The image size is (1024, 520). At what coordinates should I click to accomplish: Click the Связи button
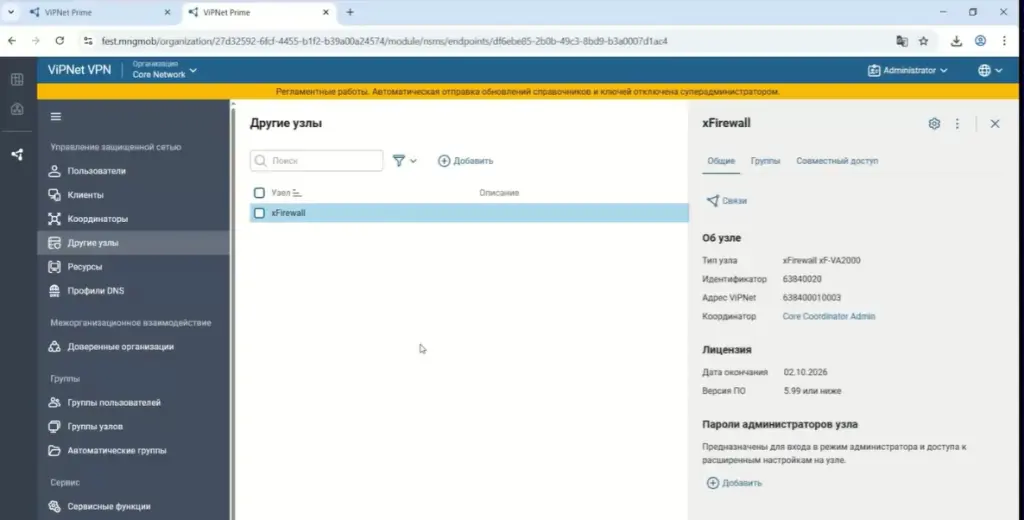(727, 201)
